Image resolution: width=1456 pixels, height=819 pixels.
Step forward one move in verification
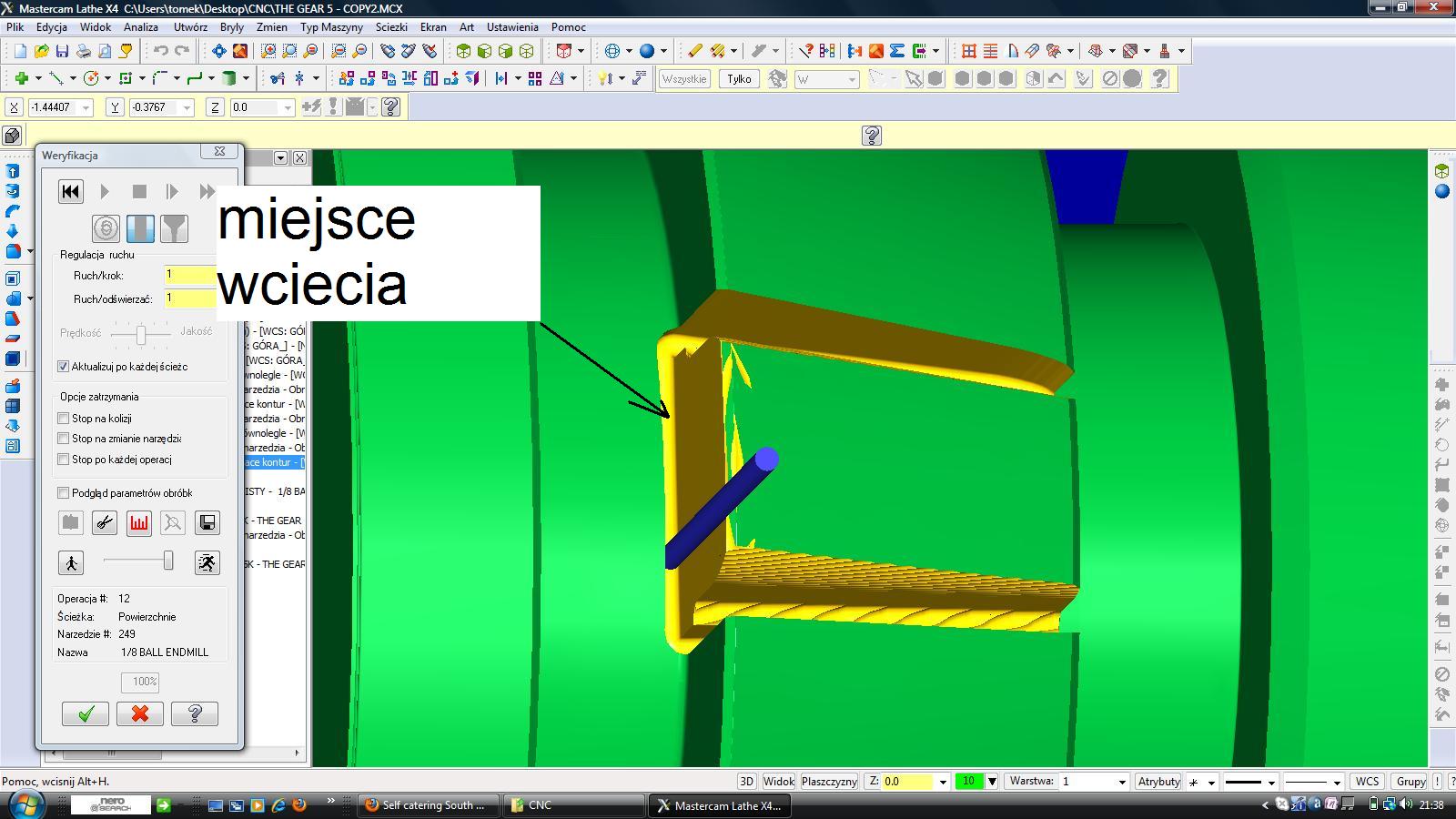[173, 191]
